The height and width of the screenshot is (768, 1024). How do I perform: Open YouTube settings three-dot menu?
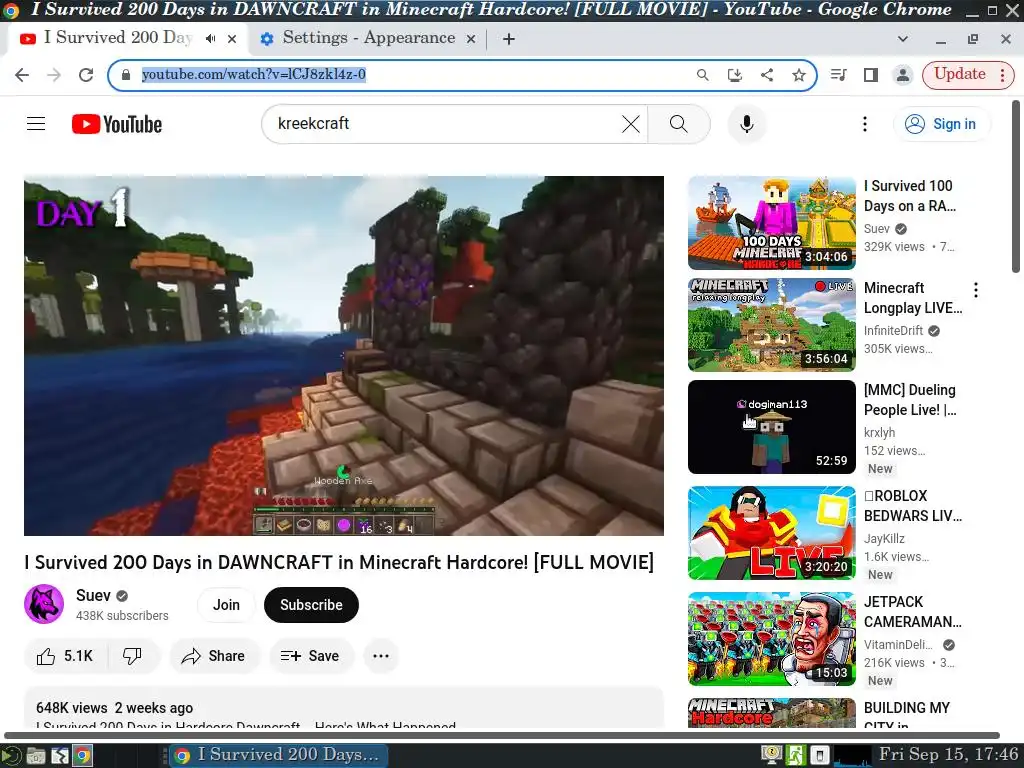tap(865, 124)
